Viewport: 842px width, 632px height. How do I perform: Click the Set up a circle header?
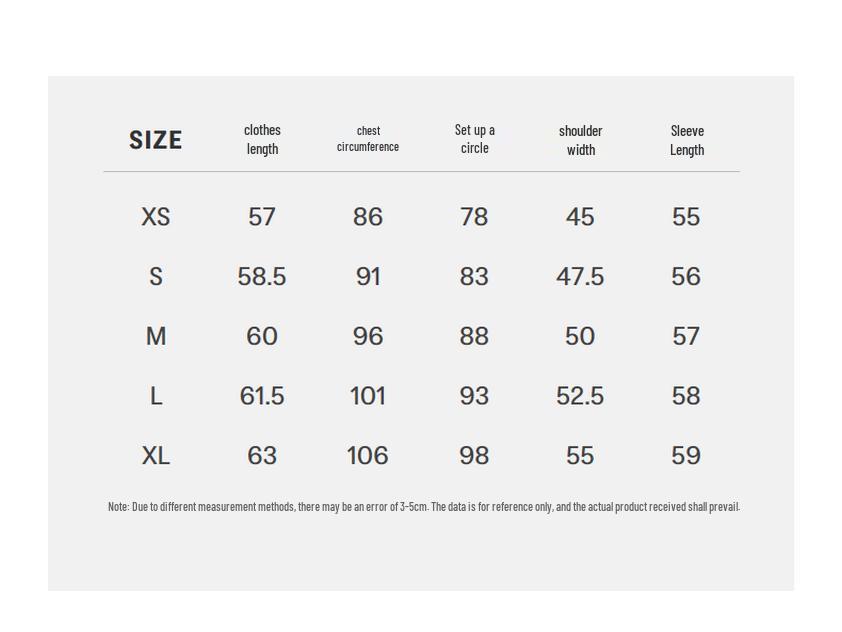coord(474,139)
